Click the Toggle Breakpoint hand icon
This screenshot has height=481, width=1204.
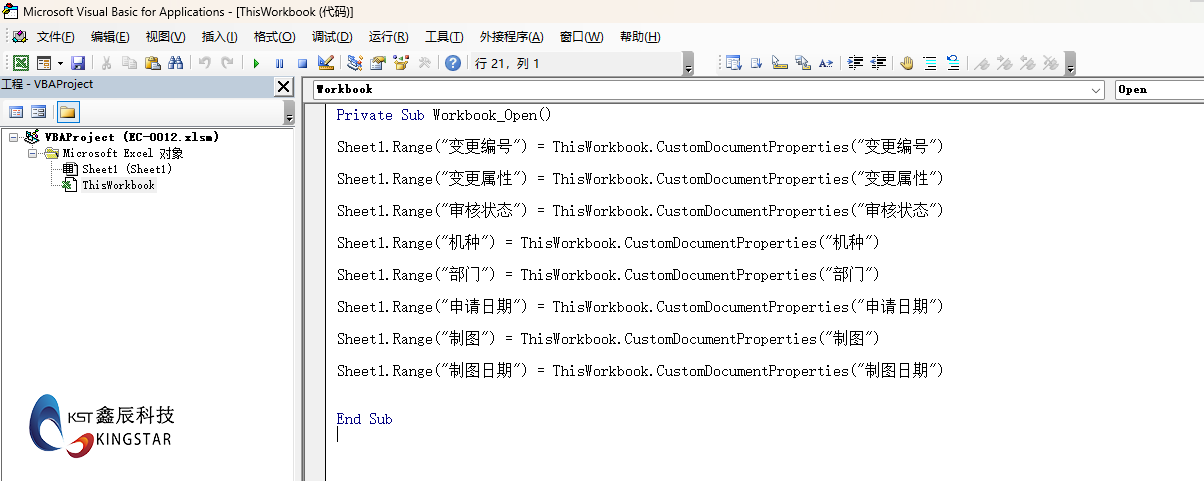906,63
